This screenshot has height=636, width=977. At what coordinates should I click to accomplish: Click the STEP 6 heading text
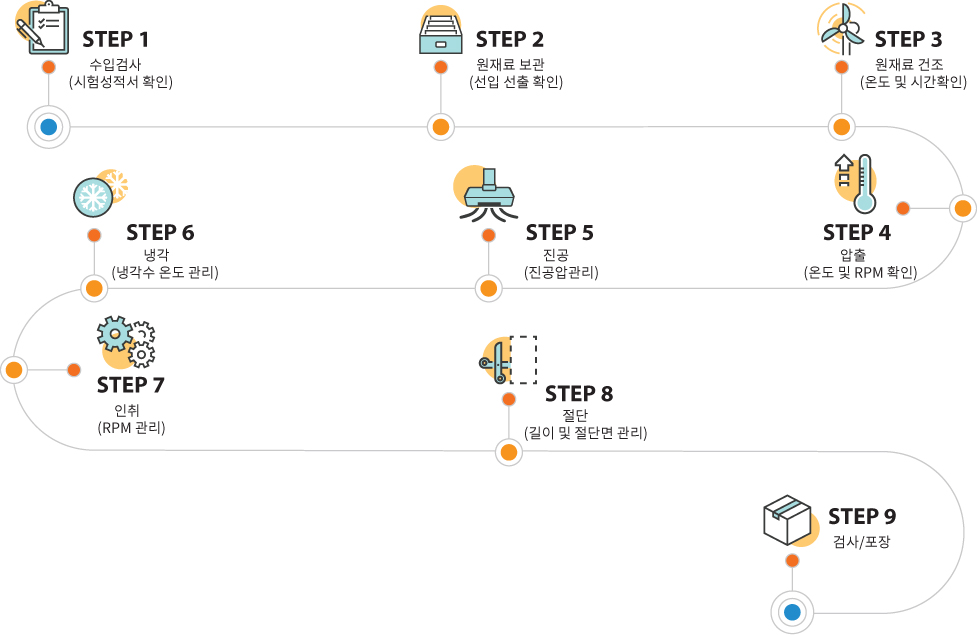(x=160, y=233)
